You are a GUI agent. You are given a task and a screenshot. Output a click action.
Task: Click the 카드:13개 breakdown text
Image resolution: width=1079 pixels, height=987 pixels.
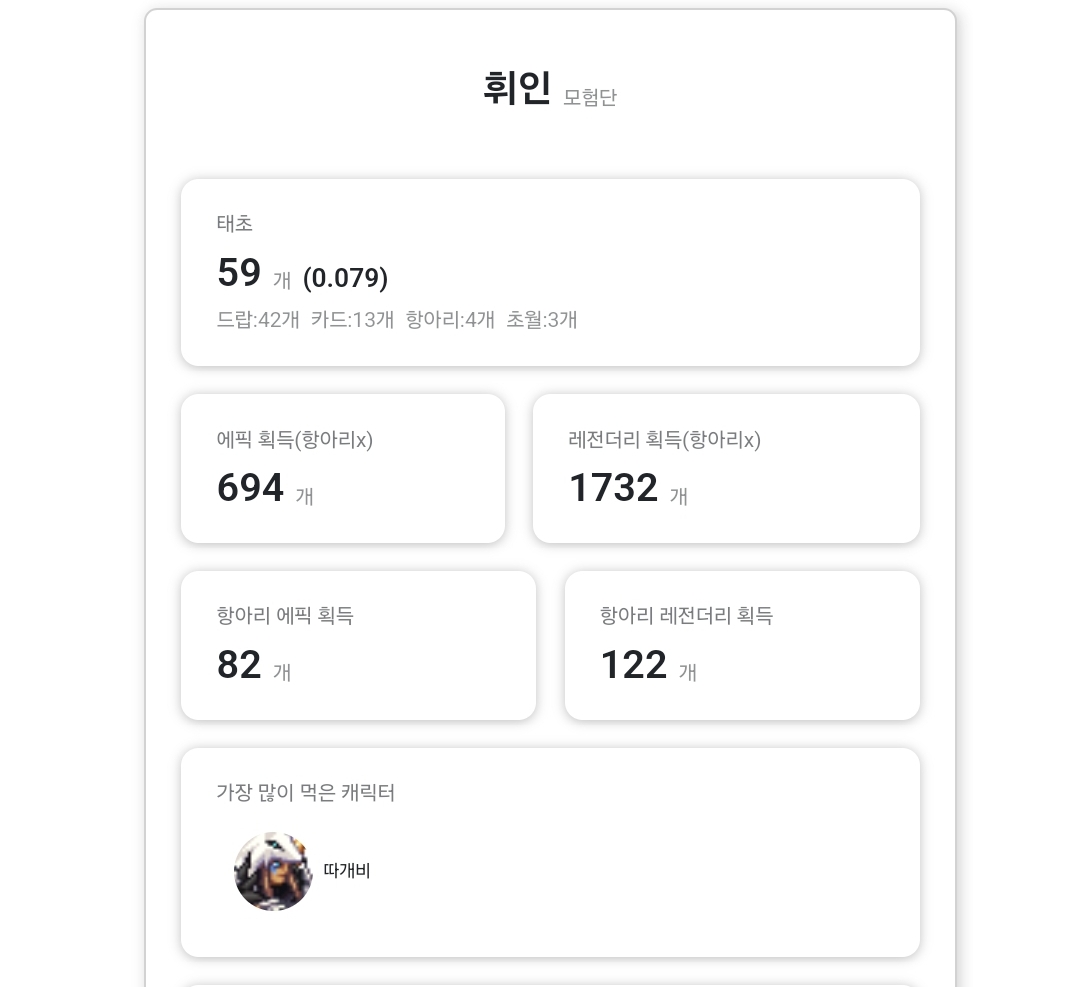click(352, 320)
